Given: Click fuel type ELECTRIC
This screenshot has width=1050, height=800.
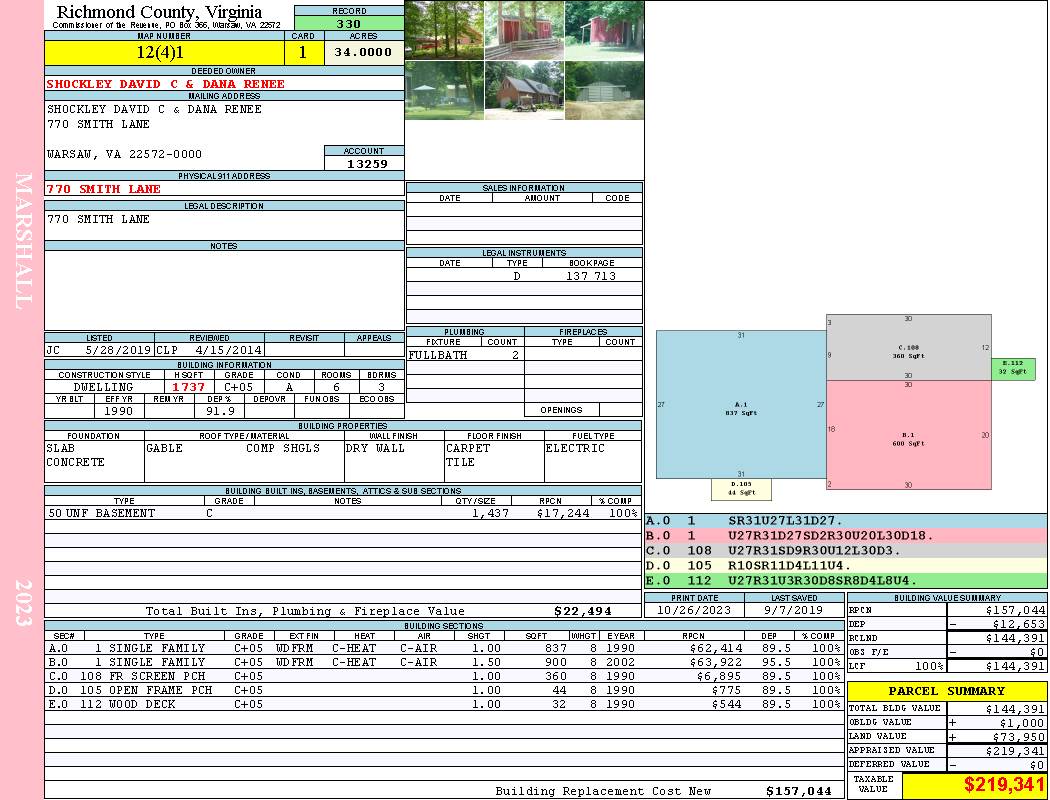Looking at the screenshot, I should 575,448.
